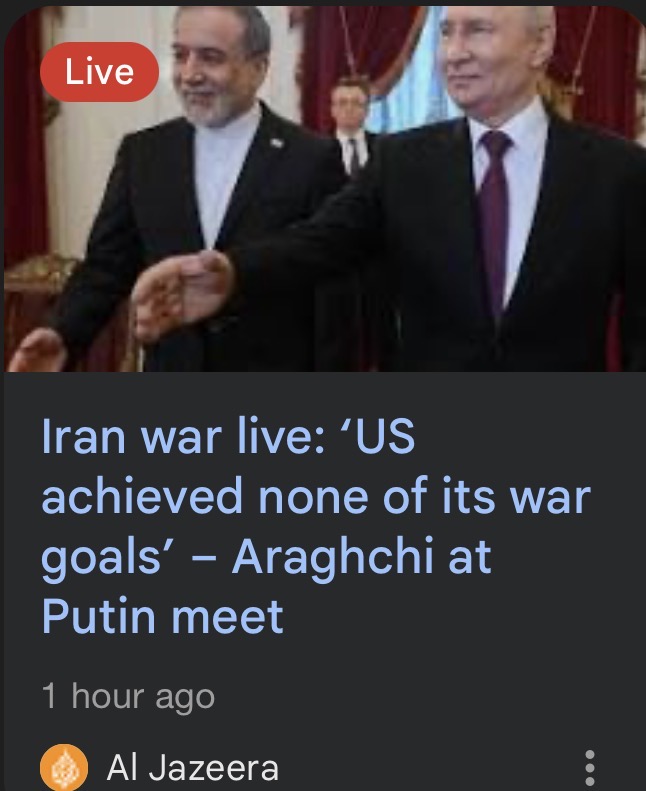
Task: Click the man standing in the photo background
Action: [350, 126]
